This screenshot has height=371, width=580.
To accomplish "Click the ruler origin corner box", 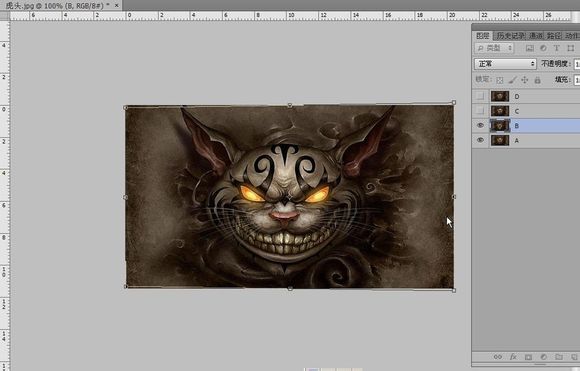I will 5,16.
